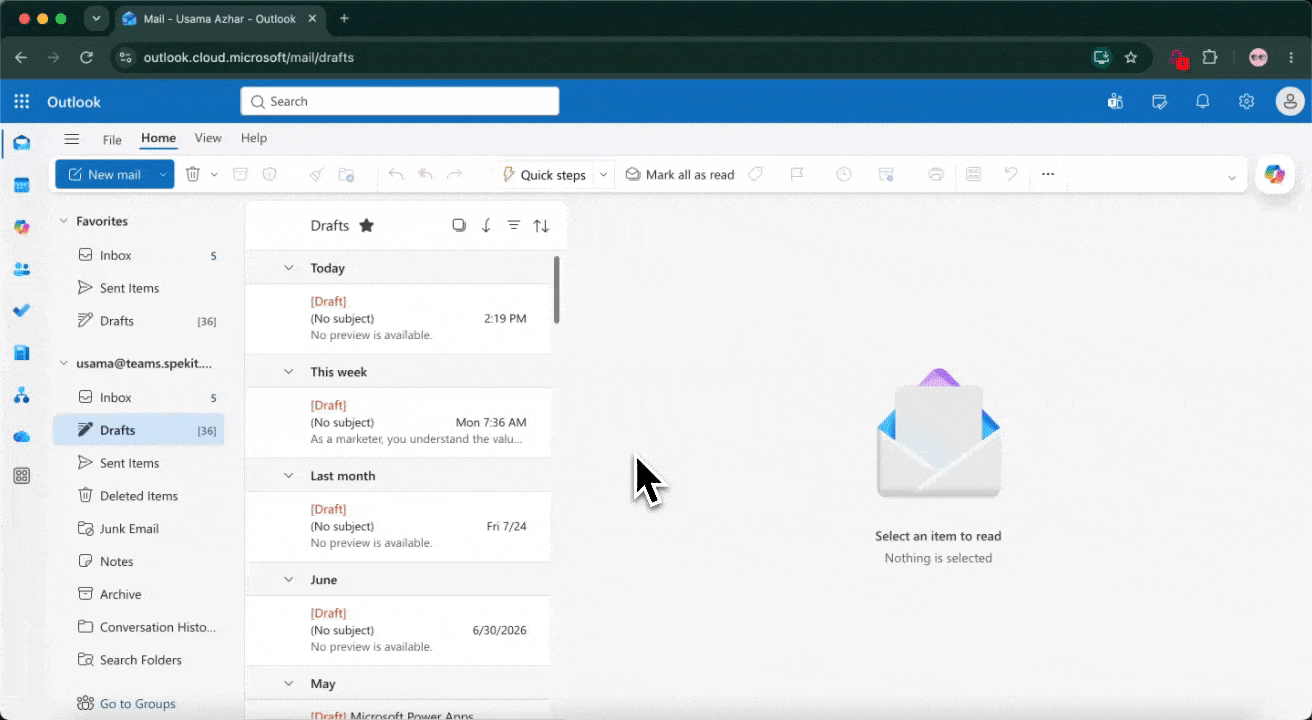Screen dimensions: 1312x720
Task: Bookmark this page with Chrome star
Action: (x=1131, y=57)
